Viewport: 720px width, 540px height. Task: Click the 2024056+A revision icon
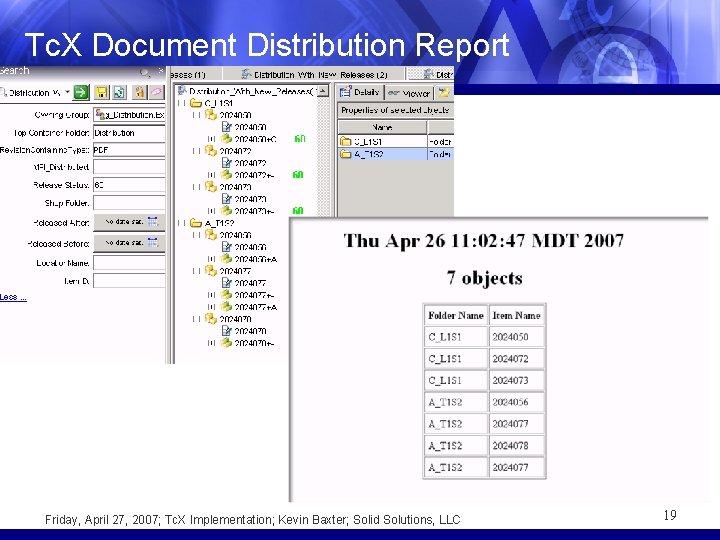(226, 259)
